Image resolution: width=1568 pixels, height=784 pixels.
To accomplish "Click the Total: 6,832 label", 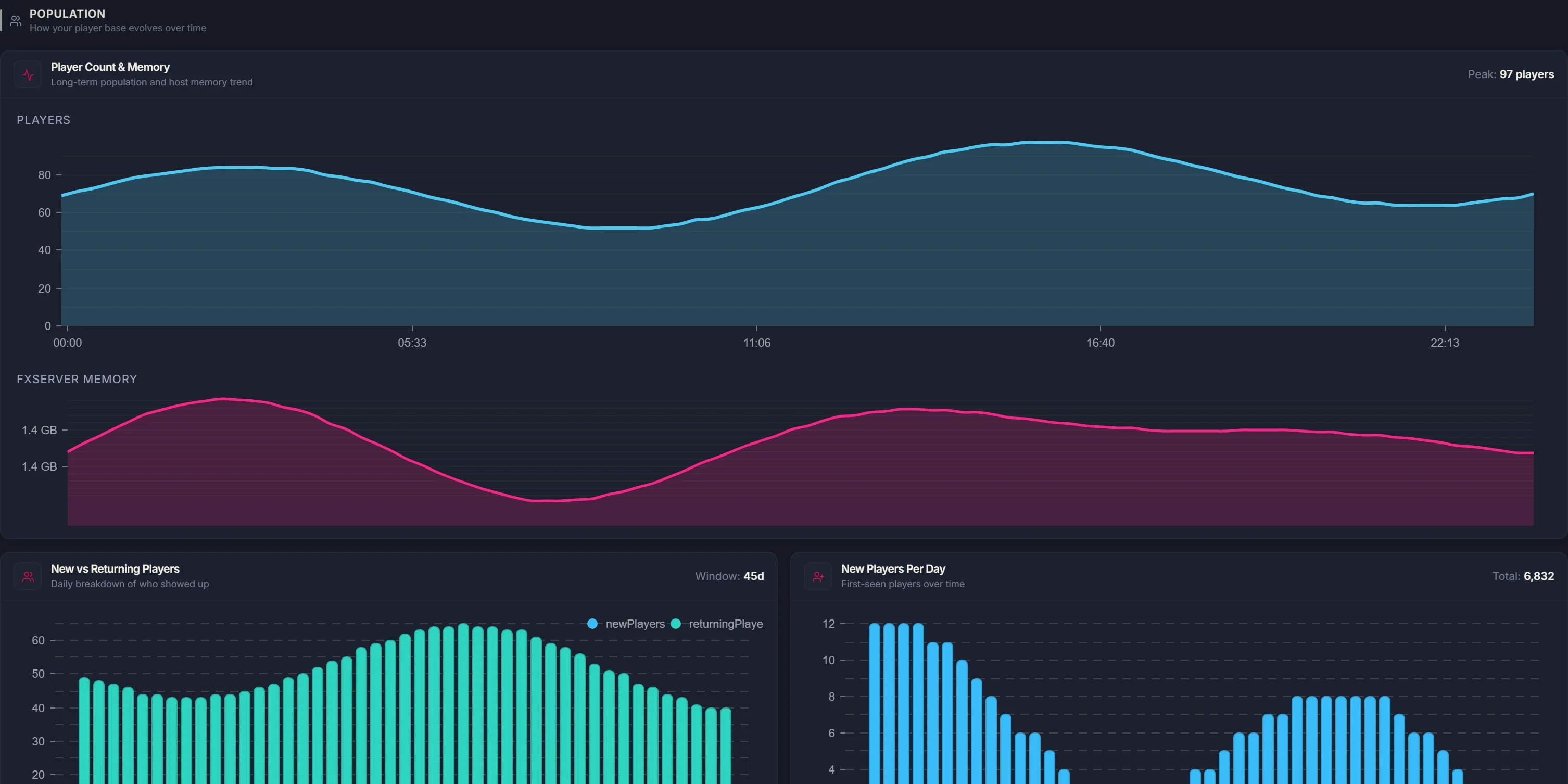I will 1523,576.
